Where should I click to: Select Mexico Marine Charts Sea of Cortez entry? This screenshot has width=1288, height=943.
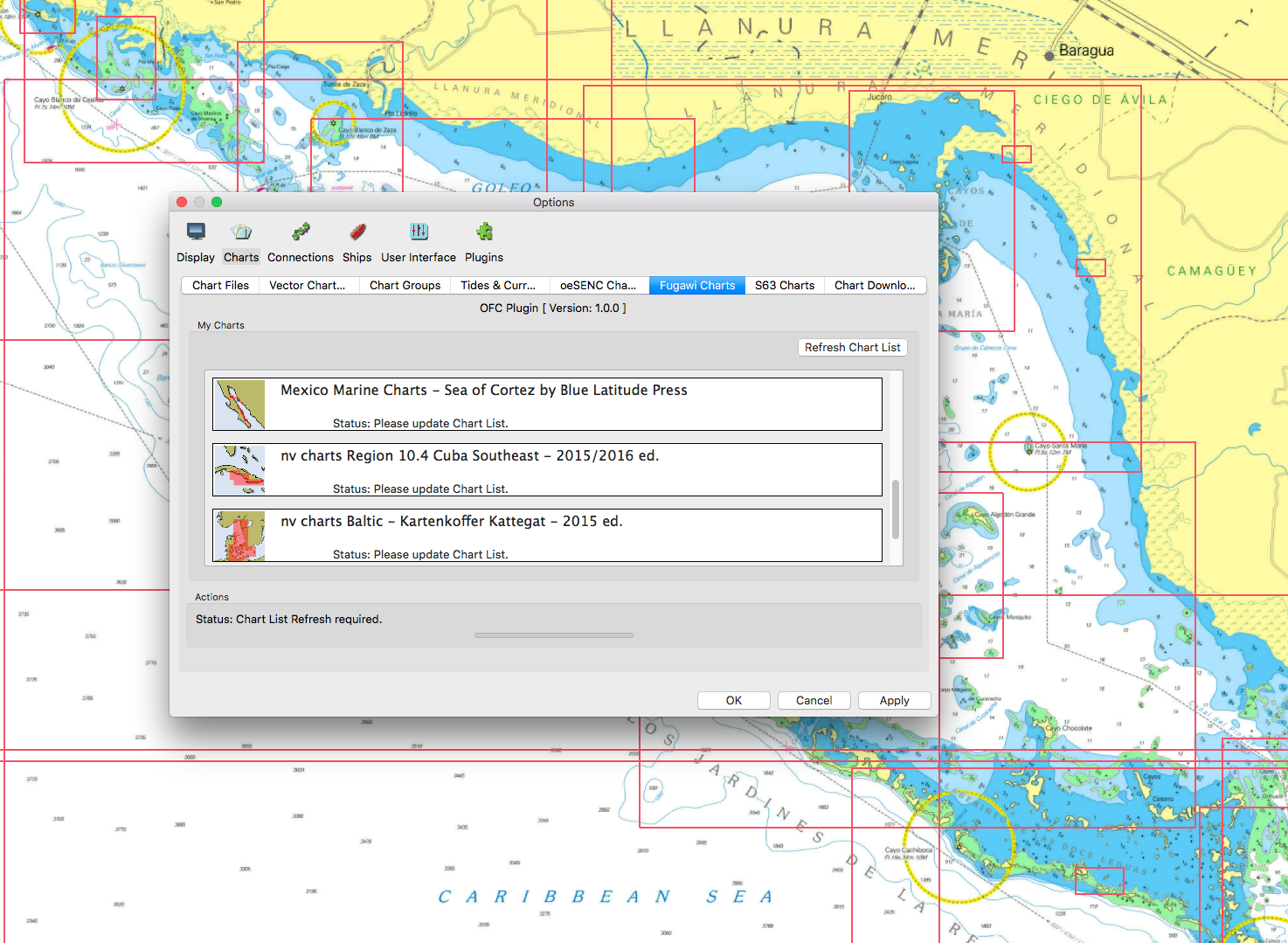pyautogui.click(x=547, y=404)
